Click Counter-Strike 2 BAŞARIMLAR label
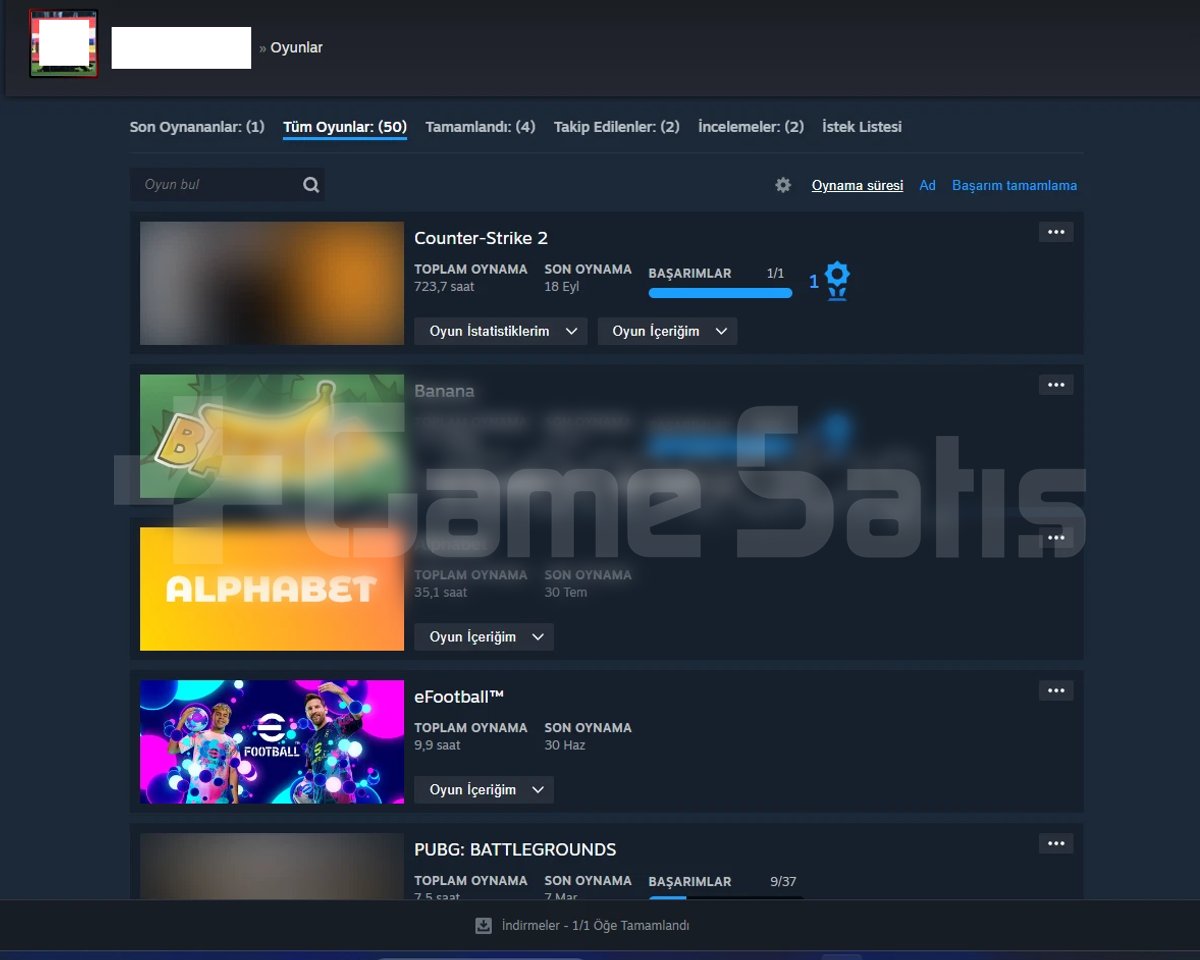 (x=690, y=273)
